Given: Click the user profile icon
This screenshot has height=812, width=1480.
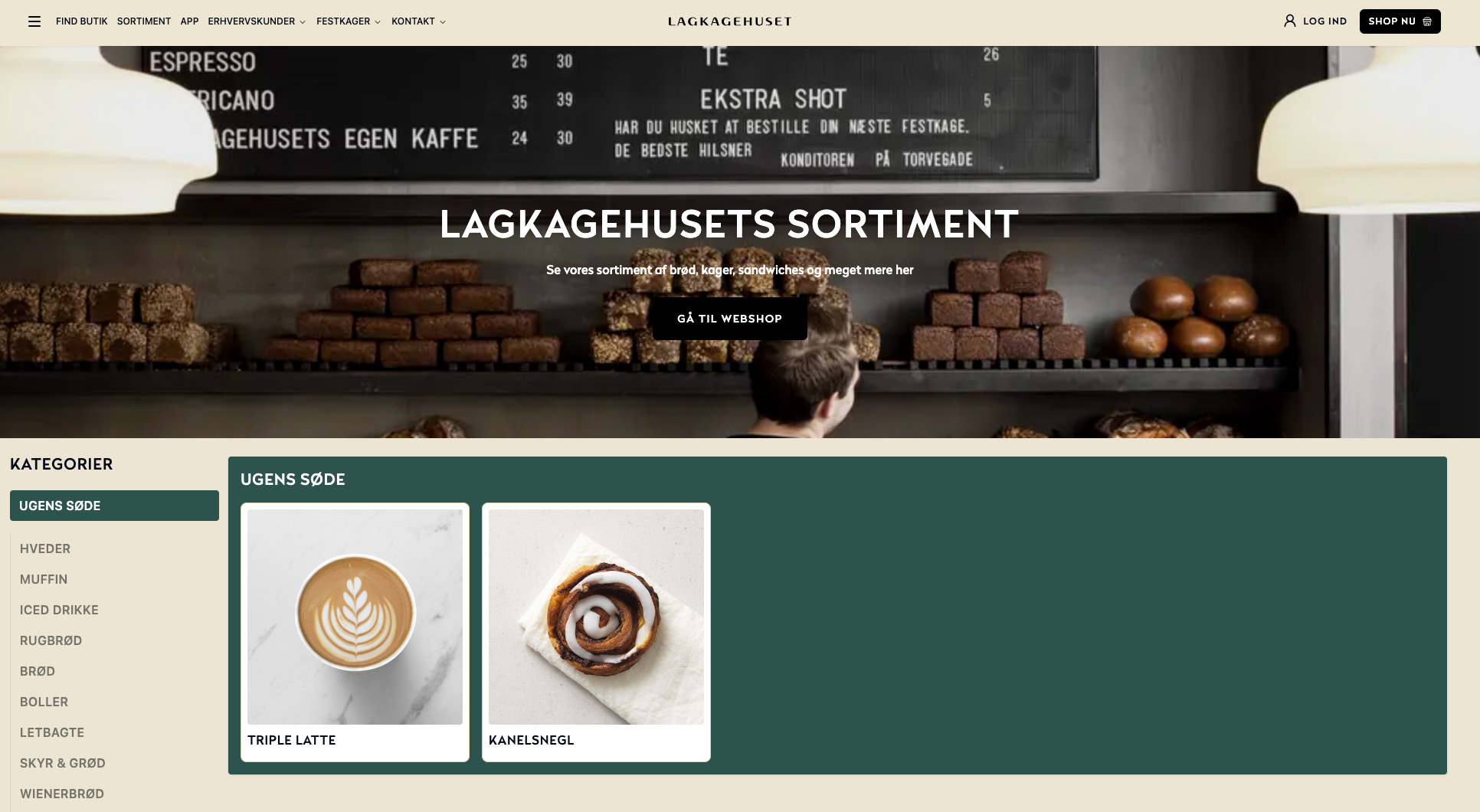Looking at the screenshot, I should 1290,21.
